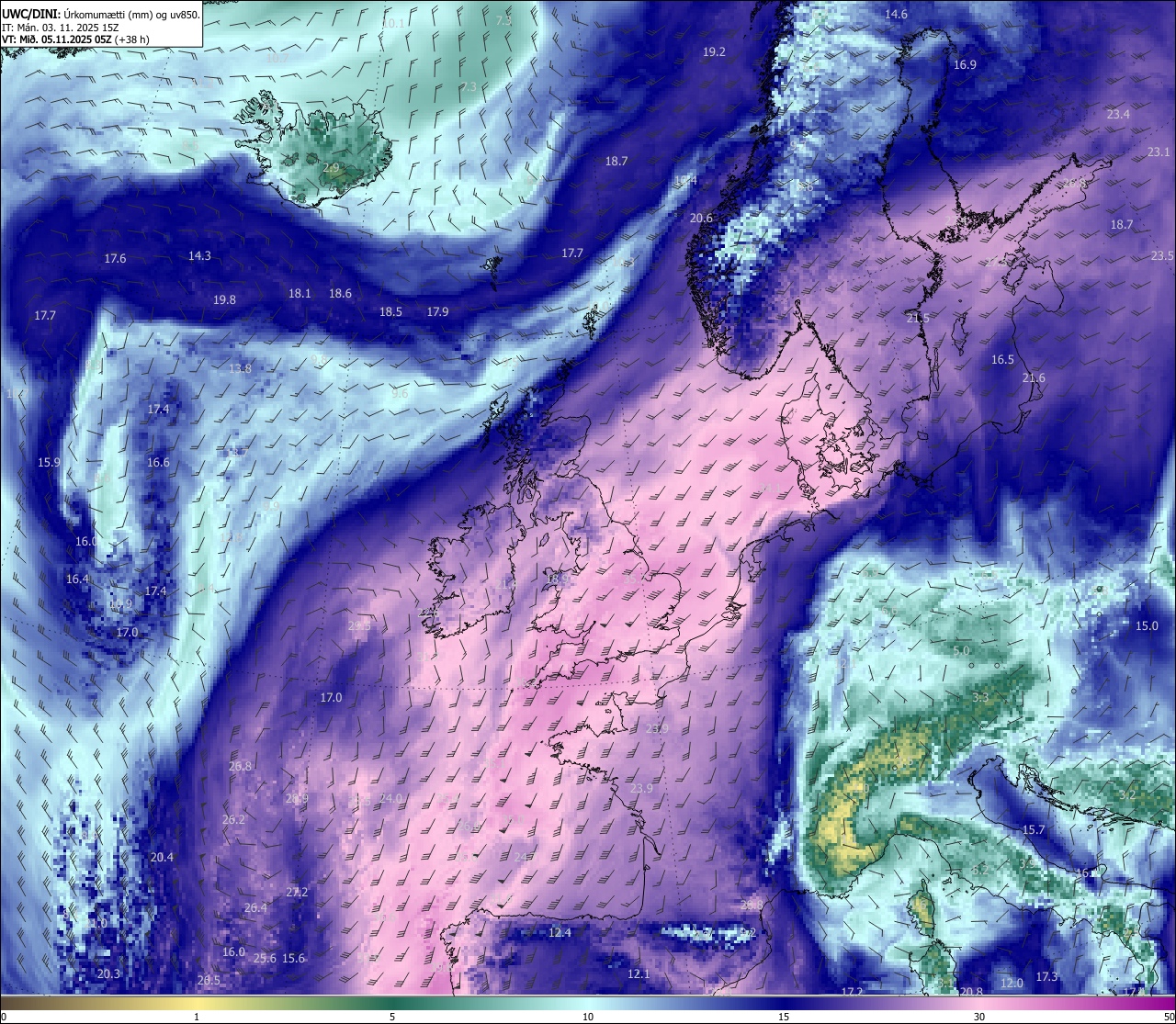Click the map value '17.6'

point(115,259)
